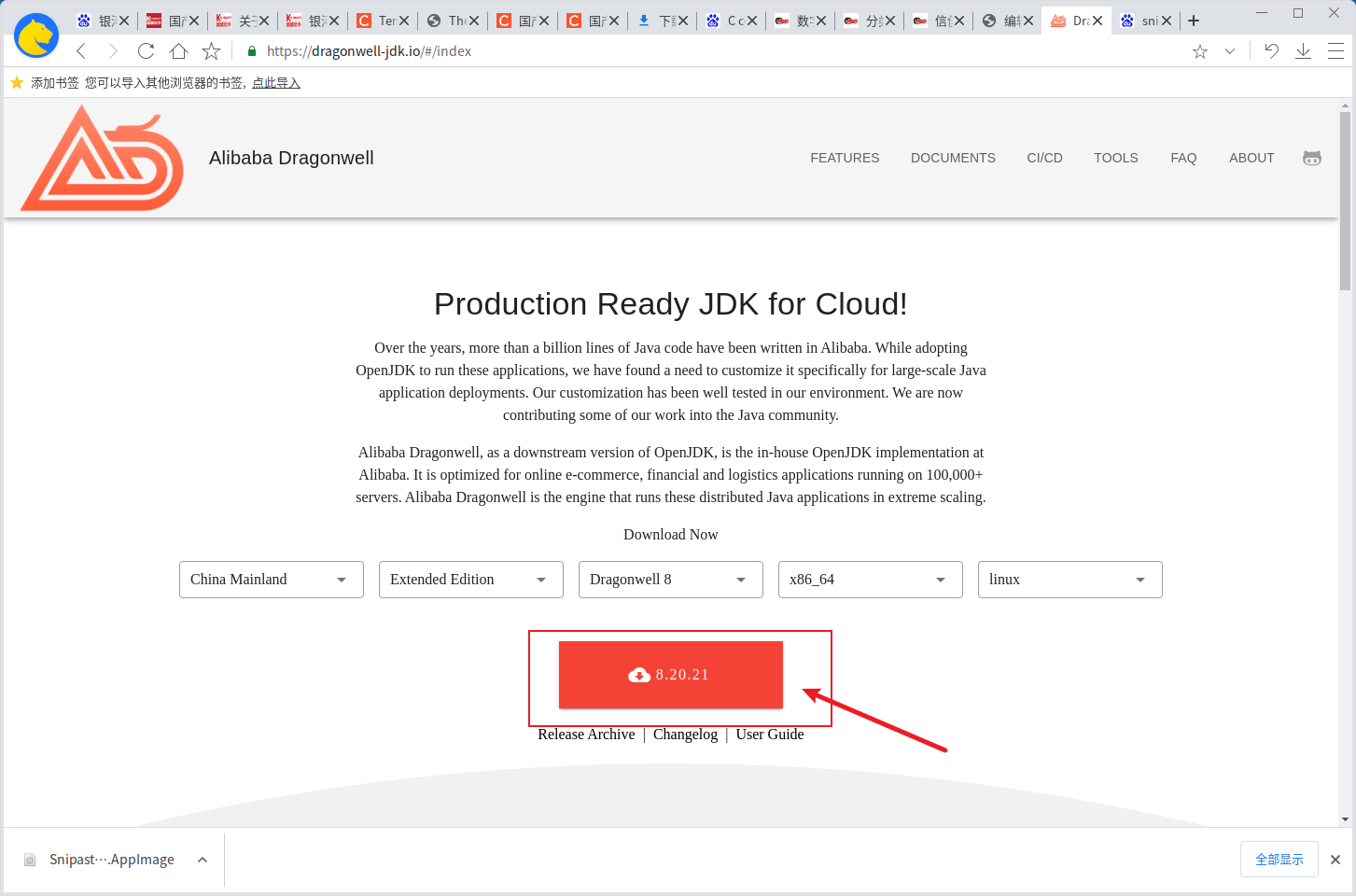Go to browser home page

[x=178, y=51]
